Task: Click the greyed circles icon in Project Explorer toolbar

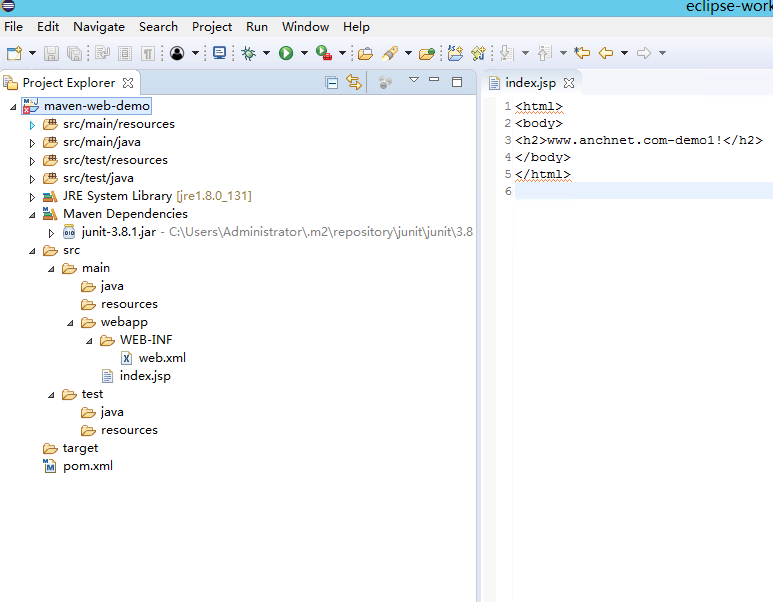Action: pyautogui.click(x=385, y=82)
